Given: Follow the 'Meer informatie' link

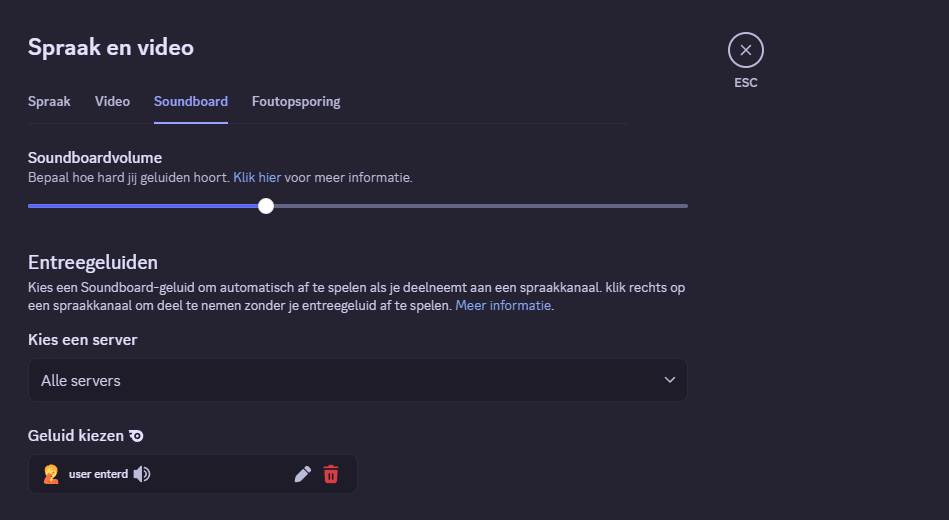Looking at the screenshot, I should pyautogui.click(x=503, y=305).
